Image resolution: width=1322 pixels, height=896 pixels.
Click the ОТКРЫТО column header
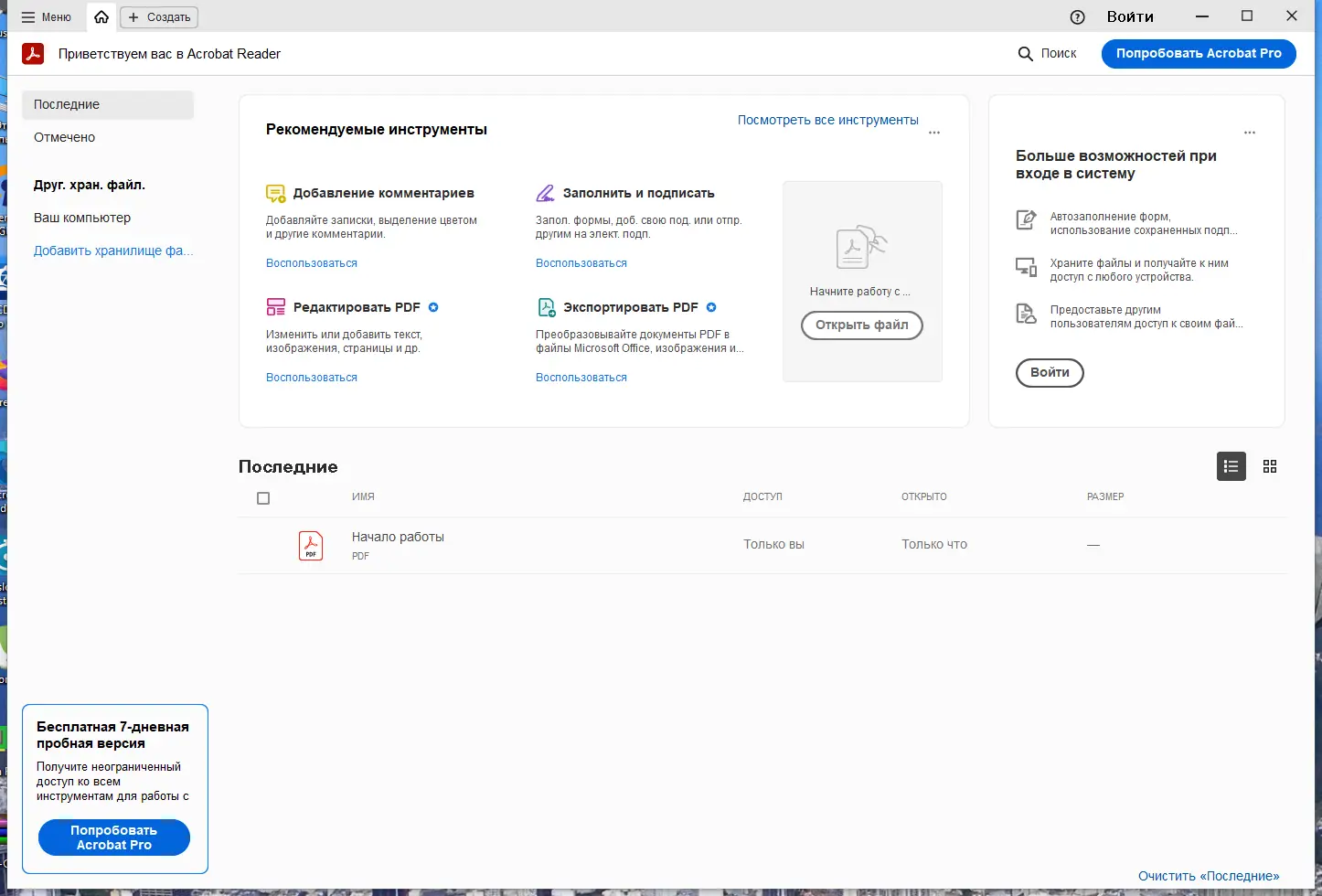(x=924, y=496)
